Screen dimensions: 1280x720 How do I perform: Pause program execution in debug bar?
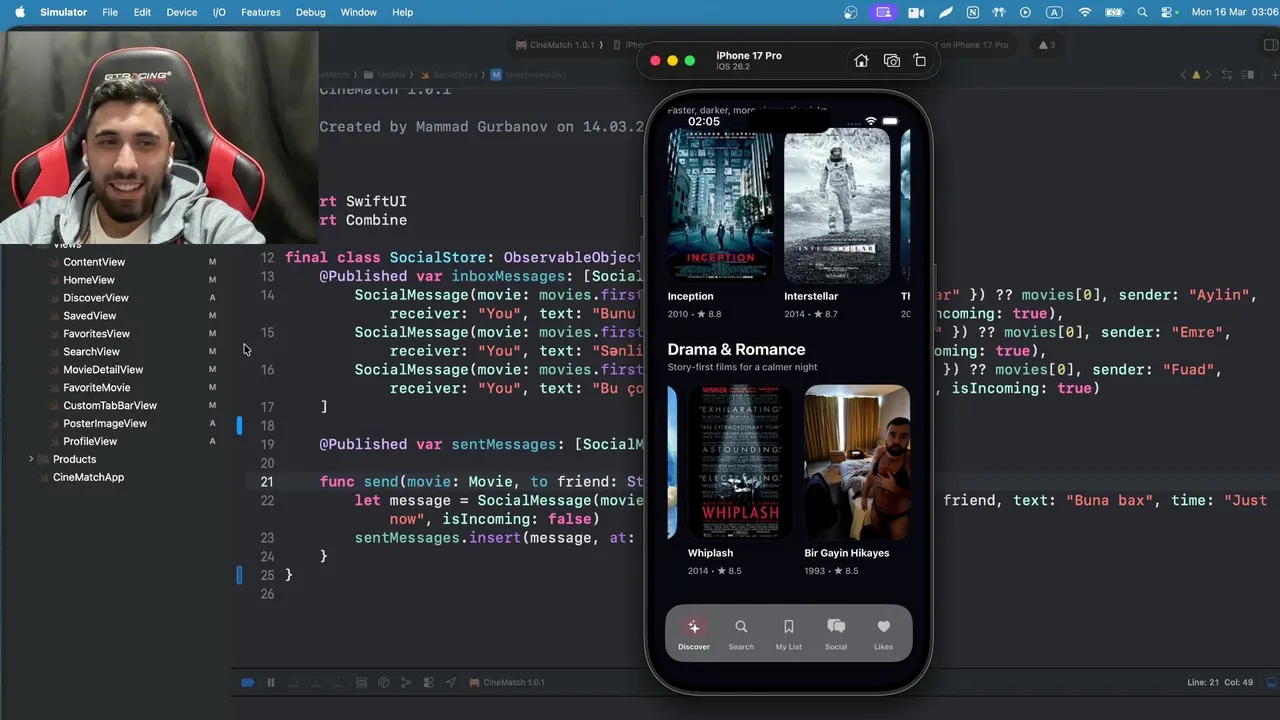point(270,682)
